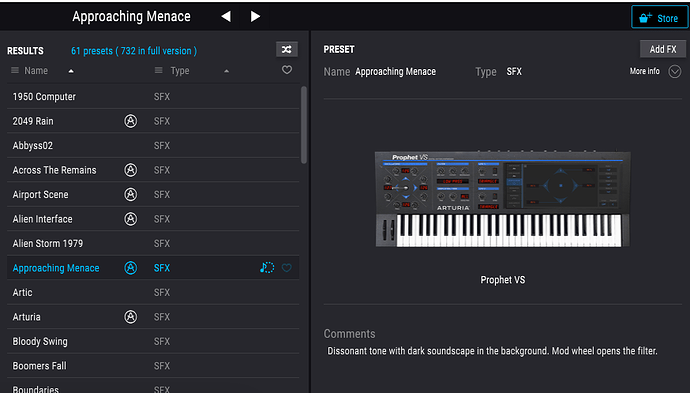
Task: Select the Alien Interface preset
Action: click(153, 219)
